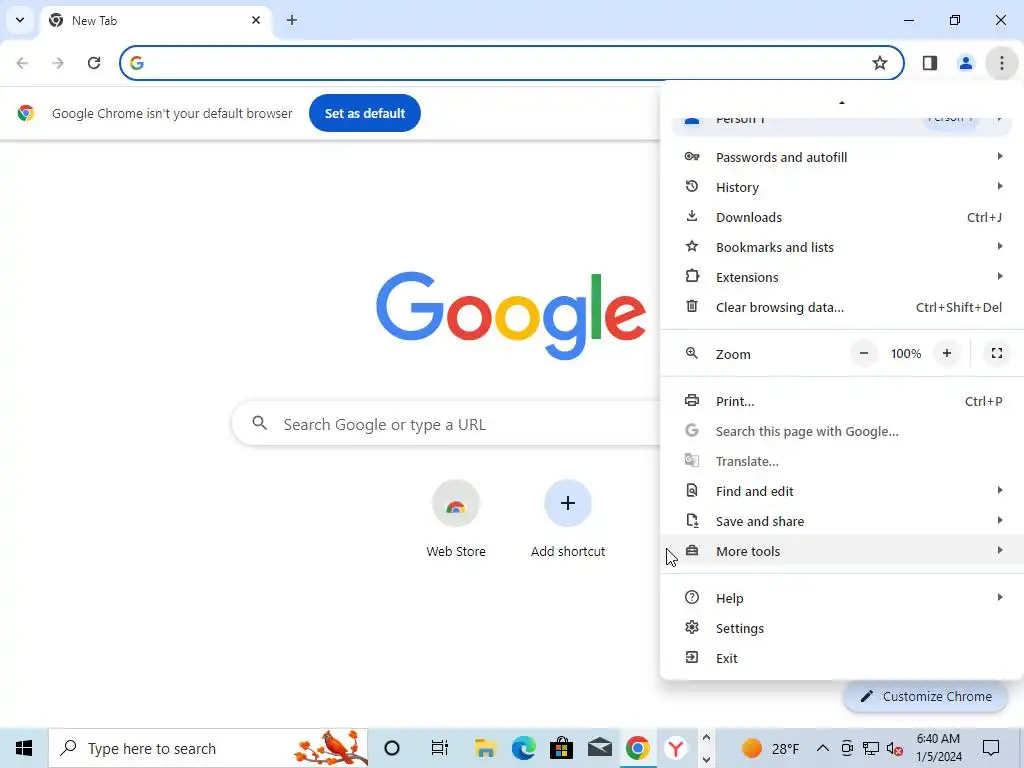The image size is (1024, 768).
Task: Open the Web Store shortcut
Action: coord(456,519)
